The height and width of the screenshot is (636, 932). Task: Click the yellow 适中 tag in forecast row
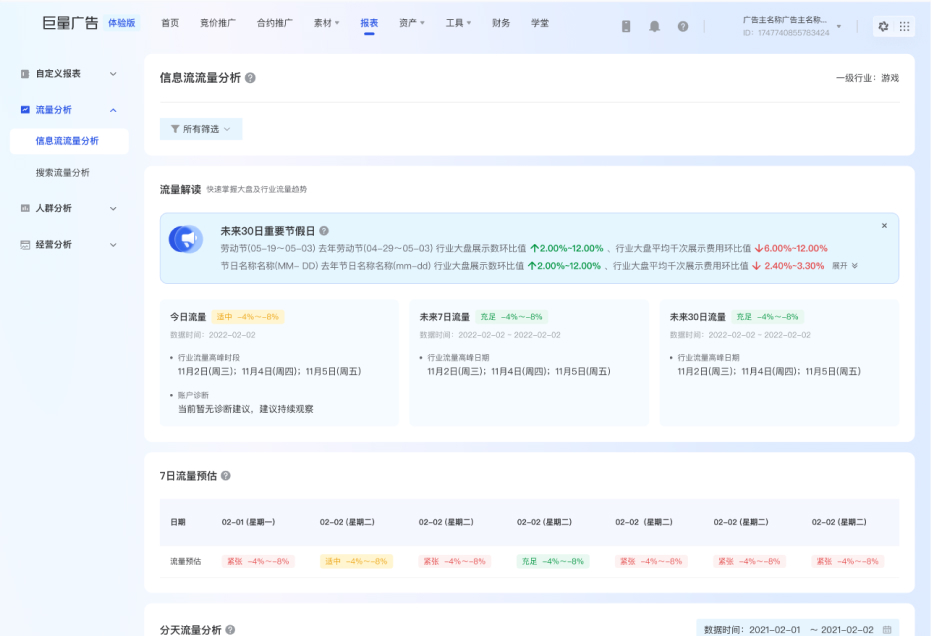tap(356, 561)
